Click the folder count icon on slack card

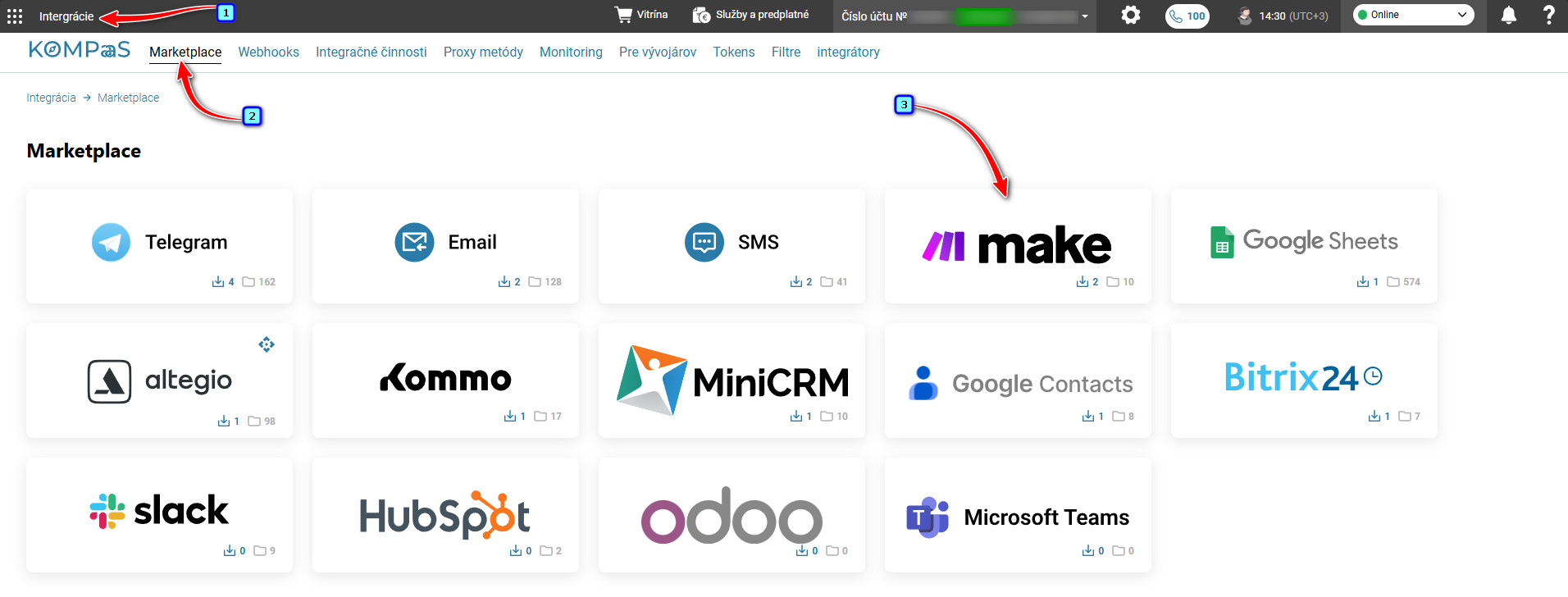pos(260,550)
